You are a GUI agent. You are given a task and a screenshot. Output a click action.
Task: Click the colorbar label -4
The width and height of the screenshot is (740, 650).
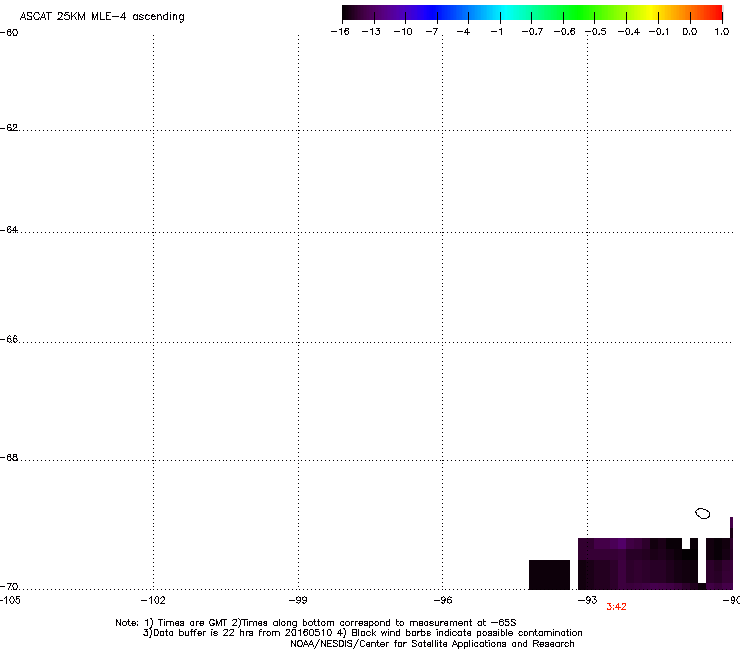click(x=463, y=32)
